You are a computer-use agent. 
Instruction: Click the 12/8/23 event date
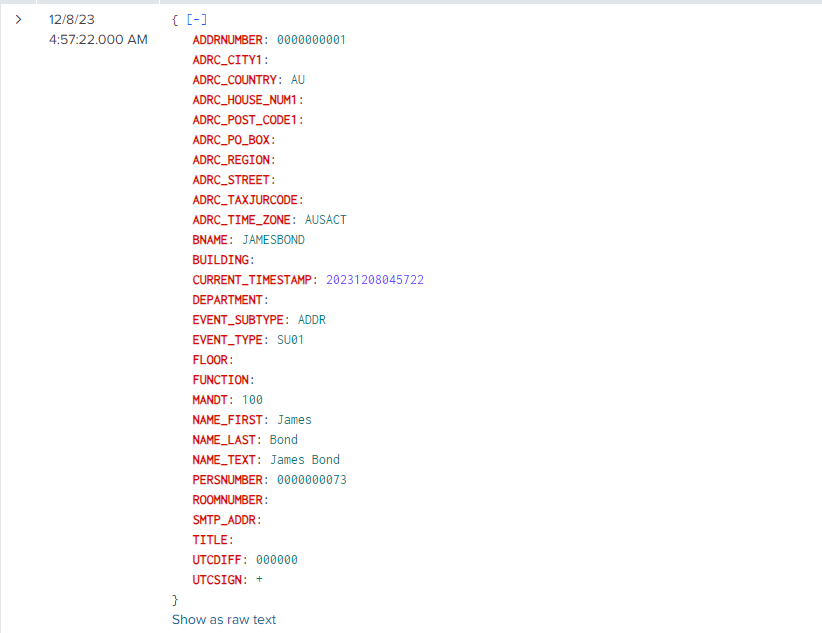(x=72, y=19)
